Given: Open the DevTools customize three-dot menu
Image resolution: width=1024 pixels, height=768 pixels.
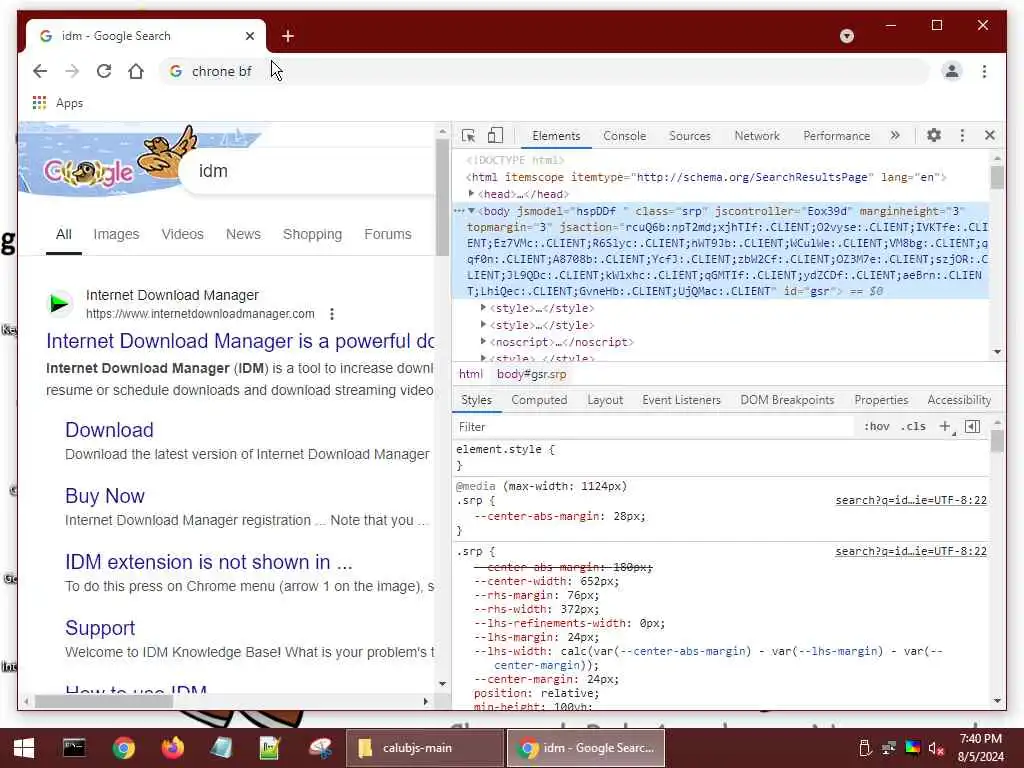Looking at the screenshot, I should tap(962, 135).
